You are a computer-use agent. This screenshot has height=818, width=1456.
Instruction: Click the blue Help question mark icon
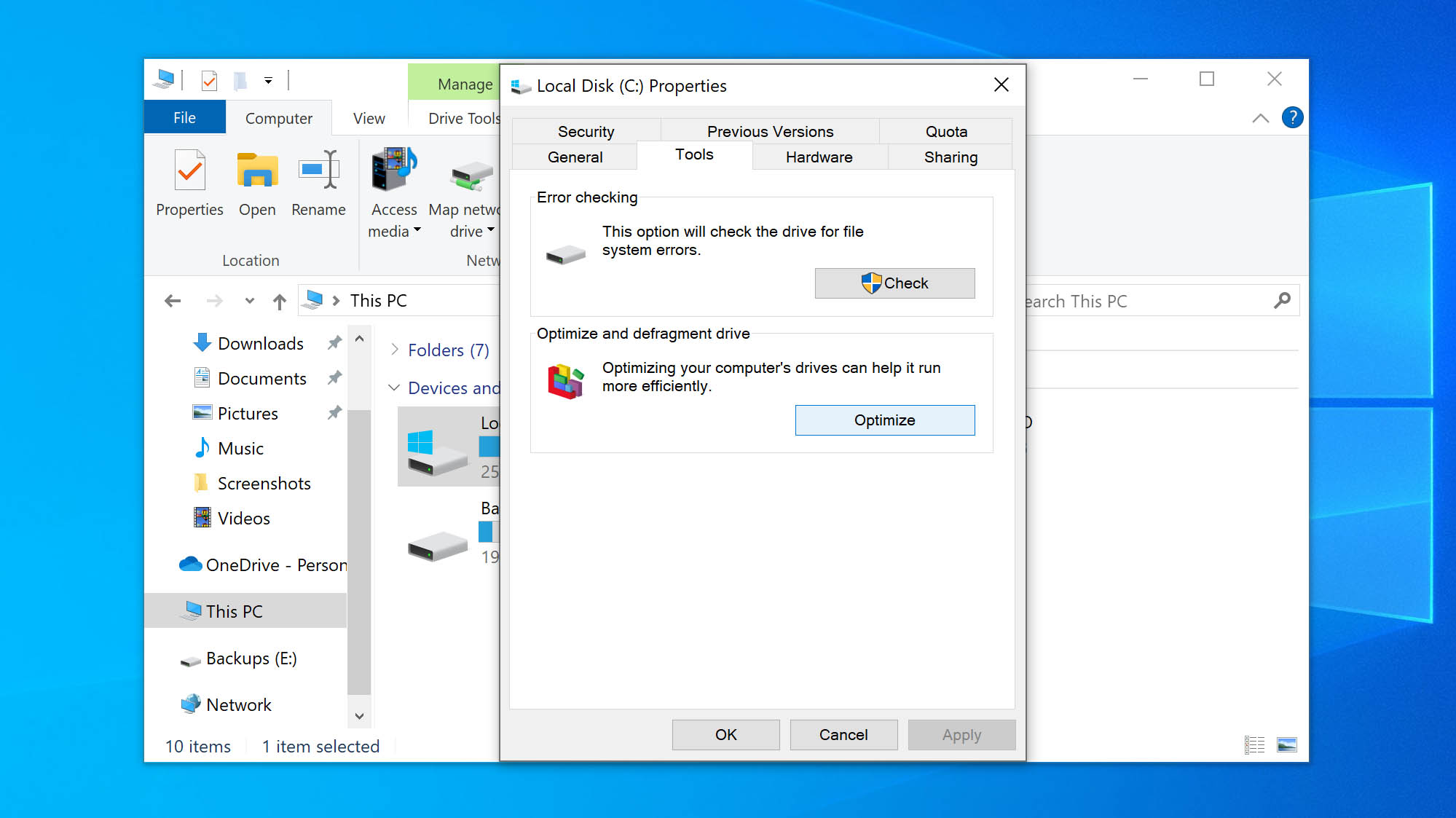coord(1292,117)
